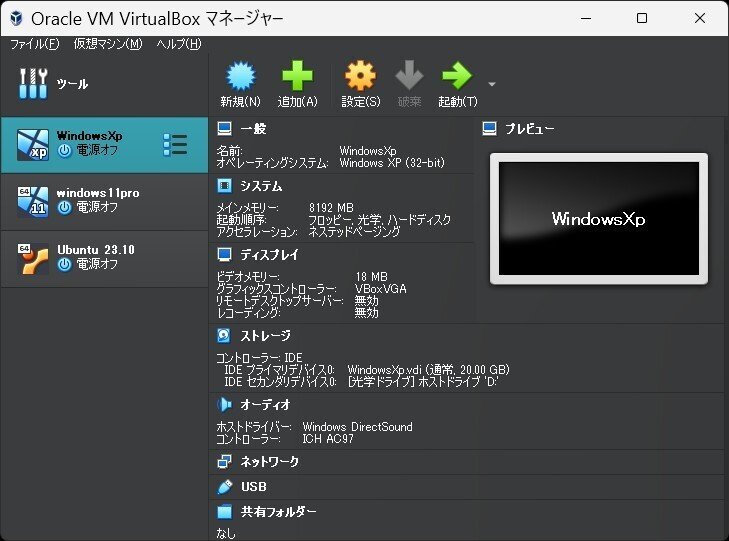
Task: Click the ICH AC97 audio controller value
Action: pyautogui.click(x=328, y=439)
